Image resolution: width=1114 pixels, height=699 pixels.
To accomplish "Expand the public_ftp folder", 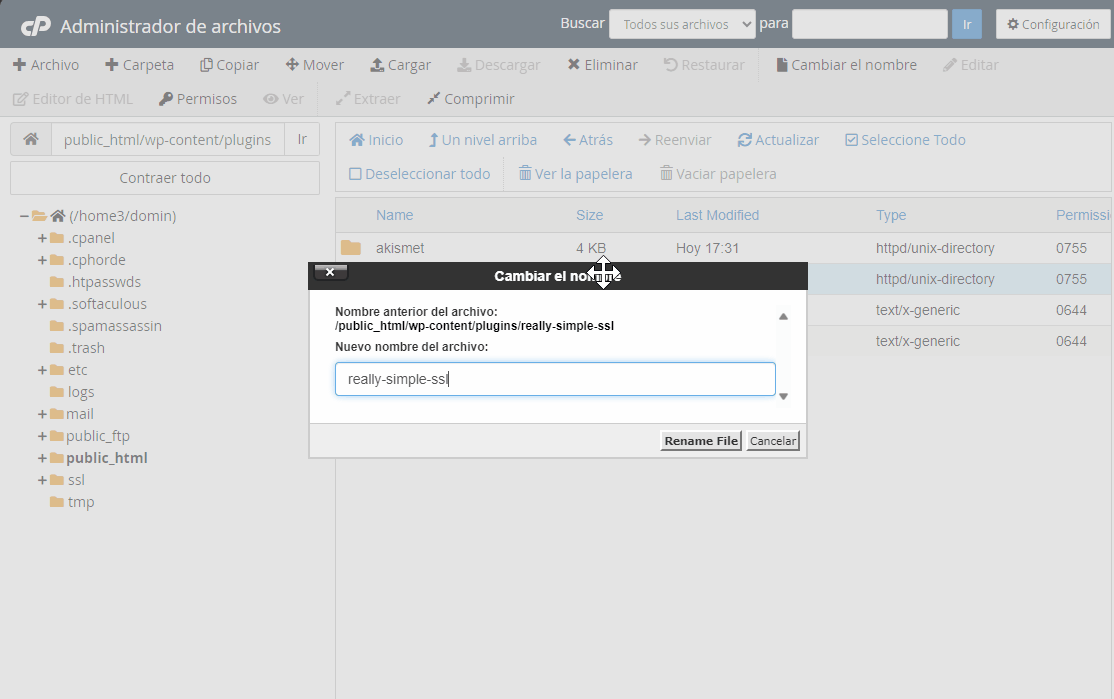I will point(42,436).
